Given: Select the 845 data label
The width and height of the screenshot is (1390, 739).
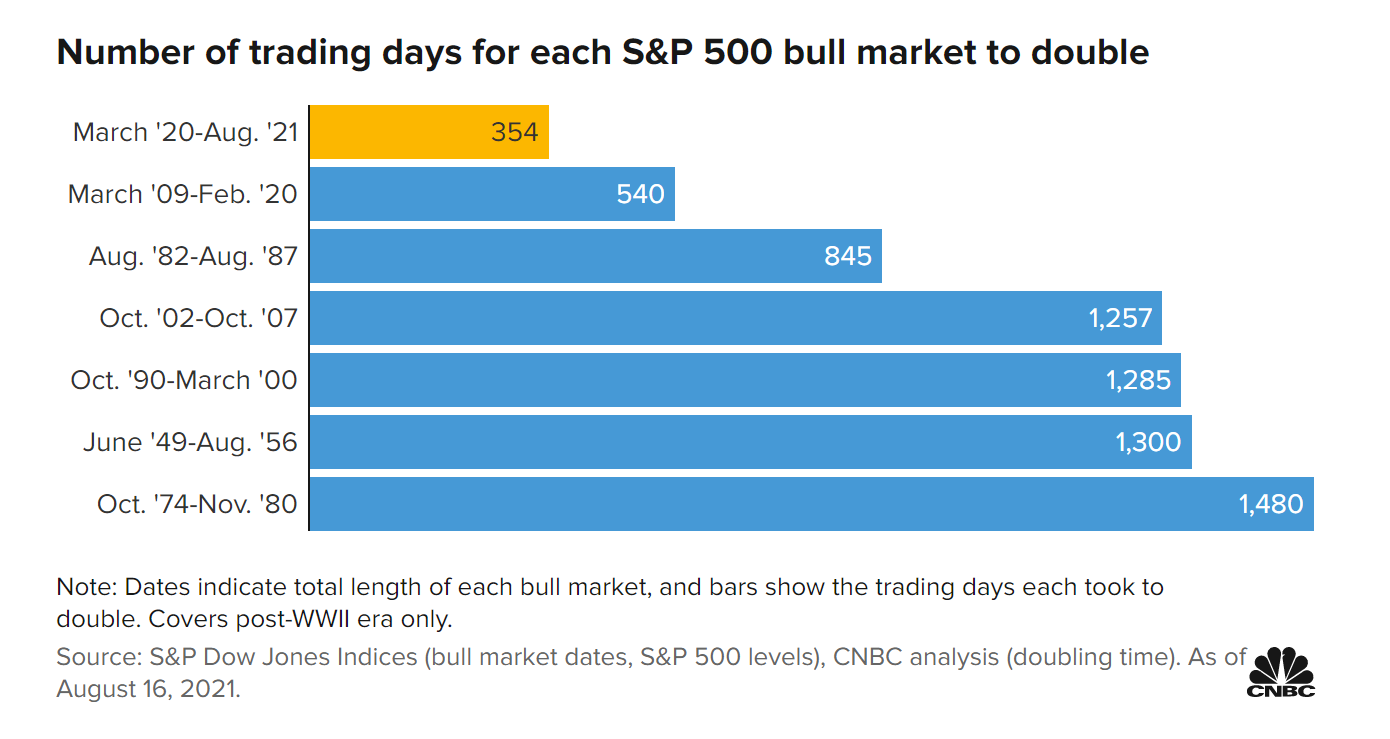Looking at the screenshot, I should coord(848,256).
